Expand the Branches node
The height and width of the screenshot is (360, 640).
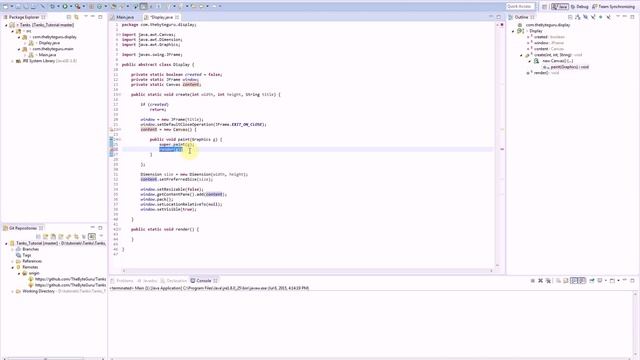[x=13, y=249]
